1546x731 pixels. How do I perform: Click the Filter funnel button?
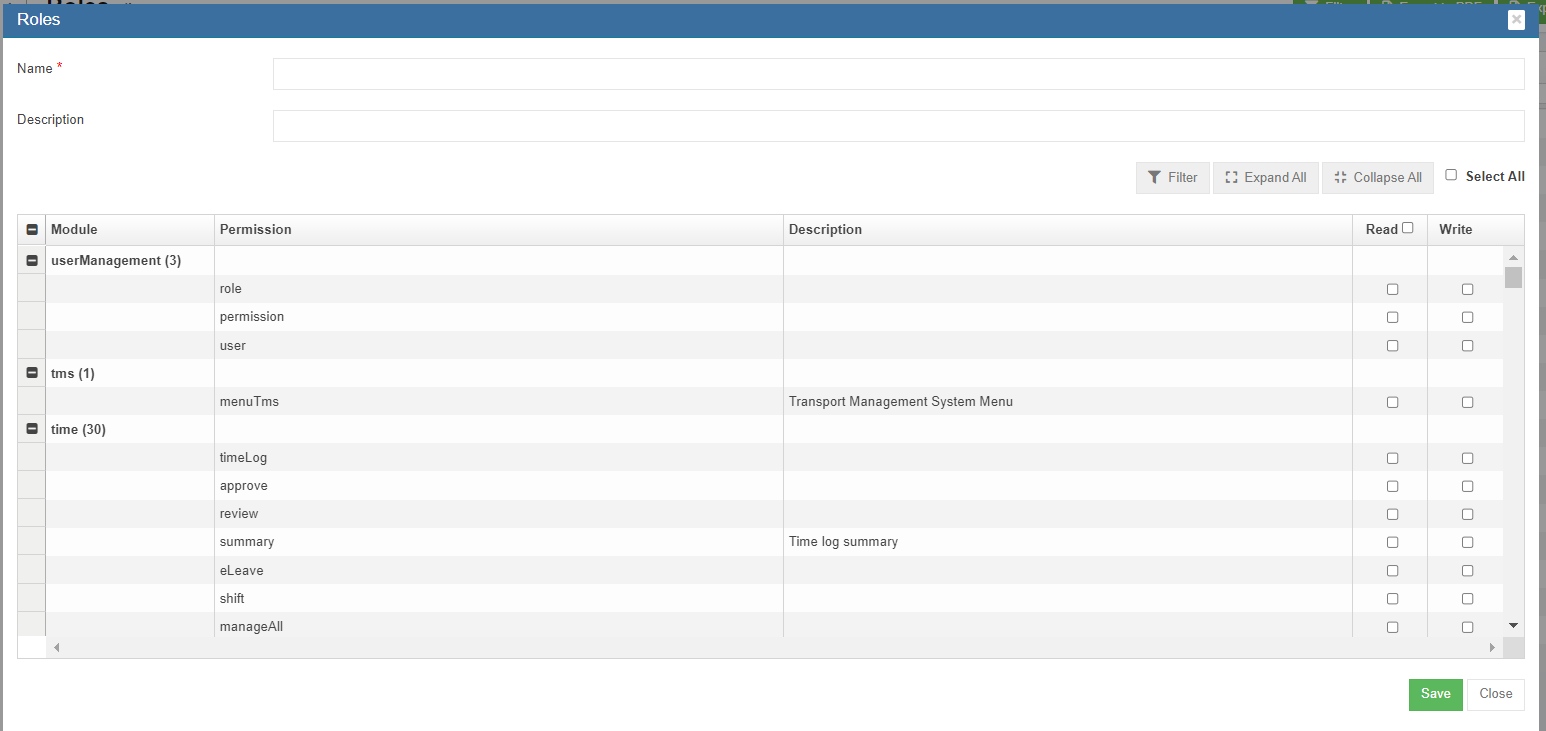coord(1172,177)
